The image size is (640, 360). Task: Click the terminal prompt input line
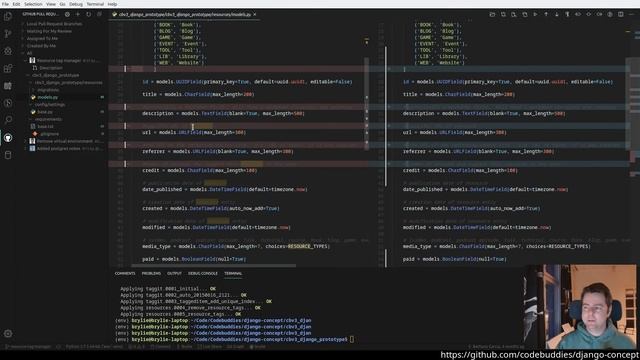tap(234, 339)
